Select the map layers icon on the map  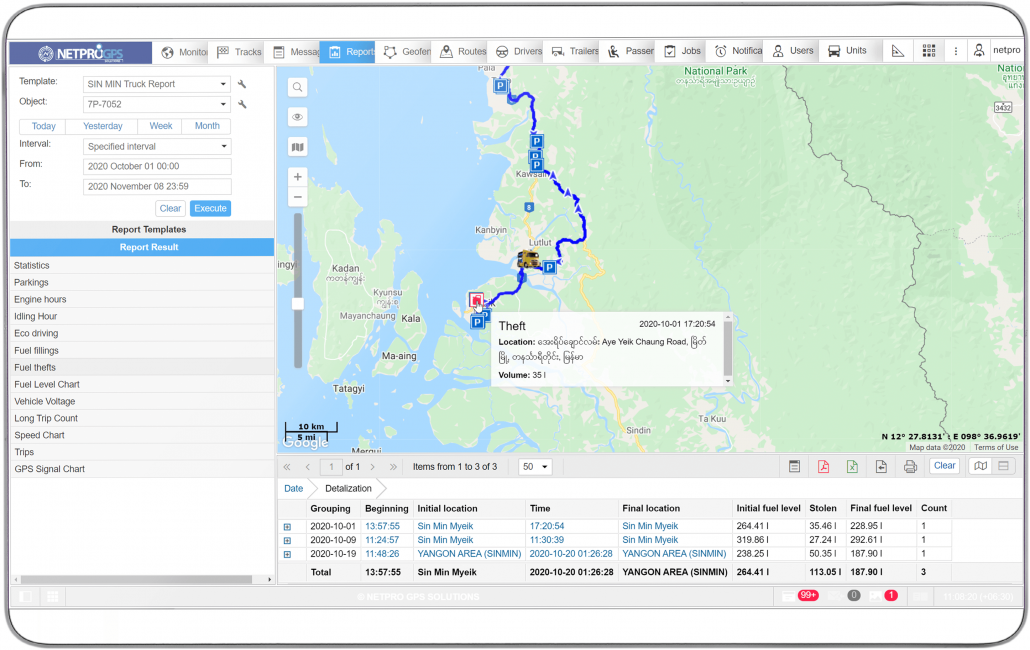click(296, 146)
